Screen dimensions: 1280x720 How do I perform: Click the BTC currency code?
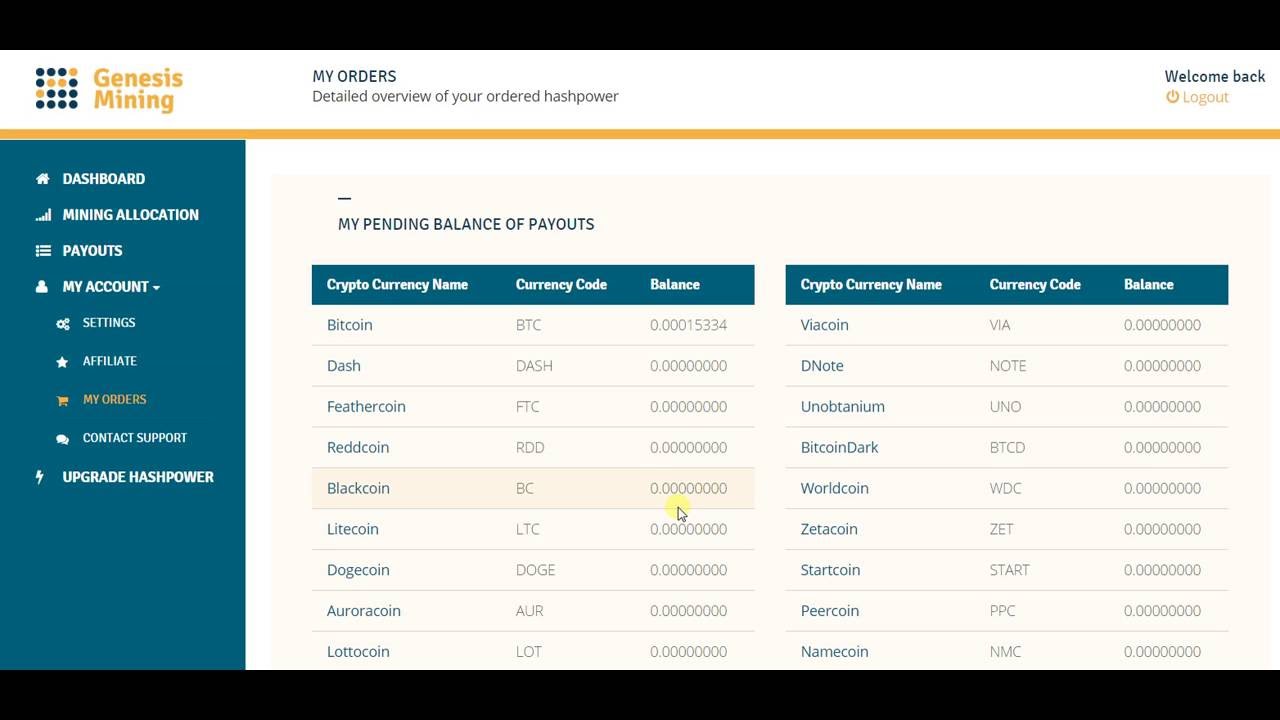(528, 325)
